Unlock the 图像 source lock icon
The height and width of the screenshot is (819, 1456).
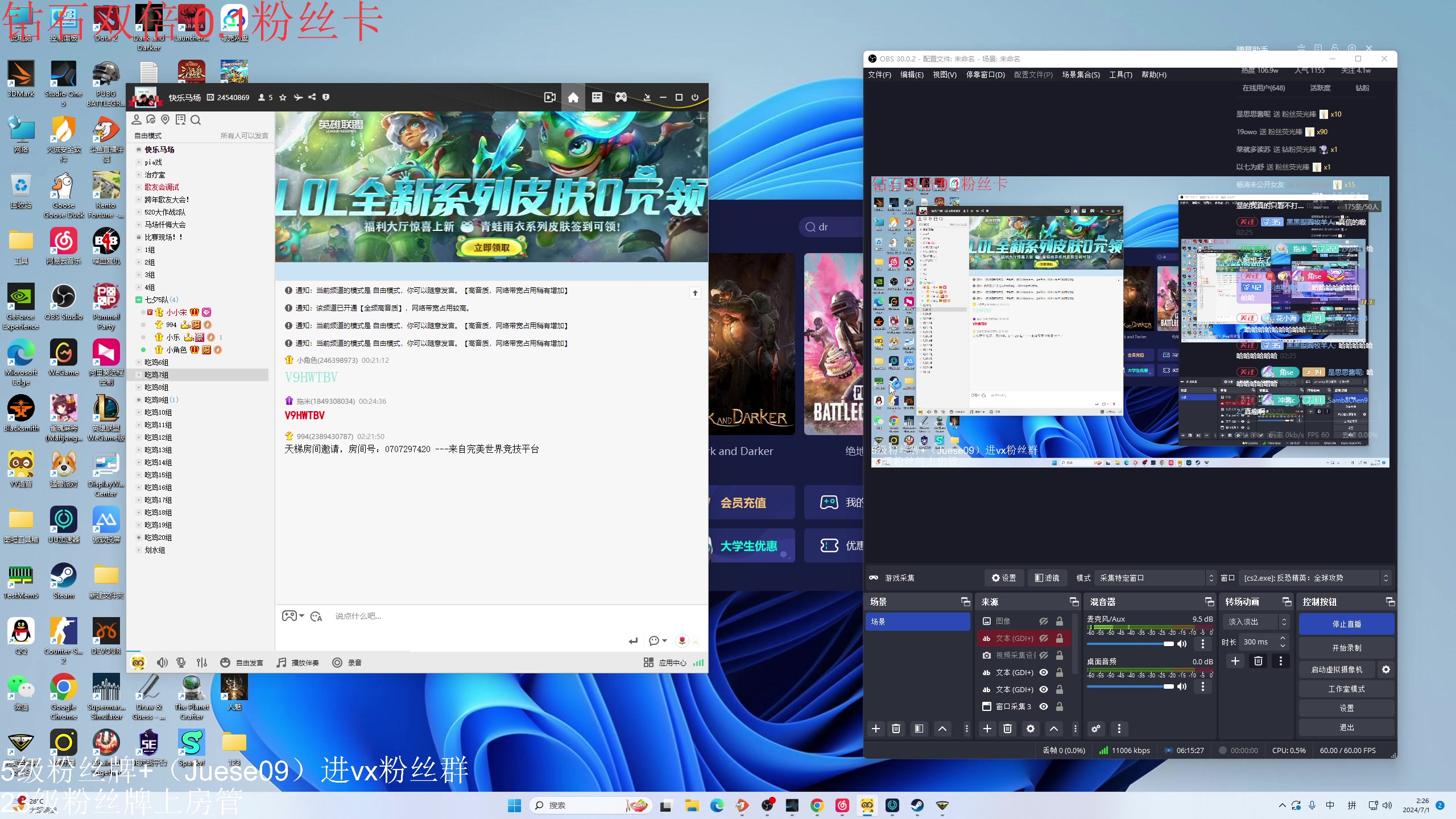point(1060,621)
